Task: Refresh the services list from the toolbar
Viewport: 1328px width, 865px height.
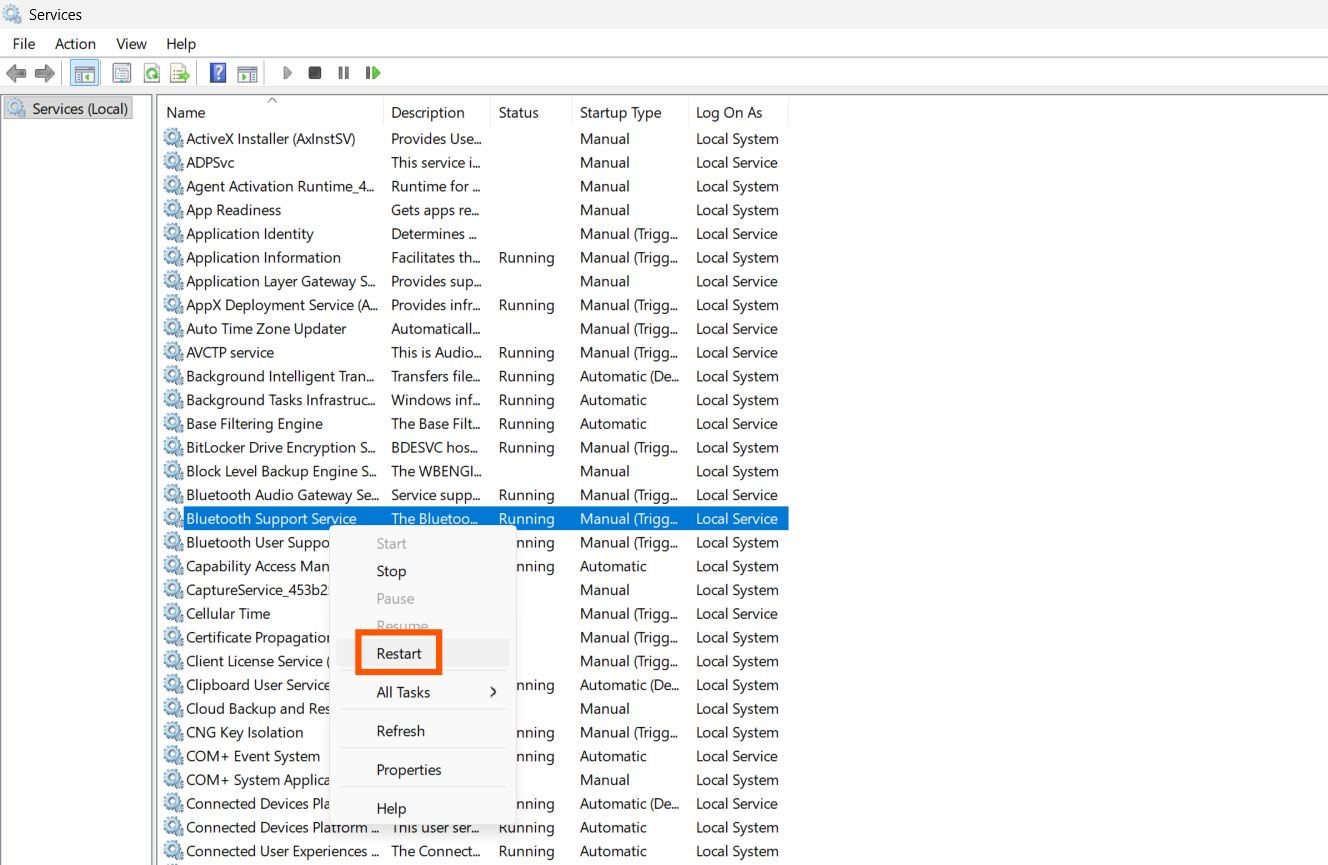Action: pos(151,72)
